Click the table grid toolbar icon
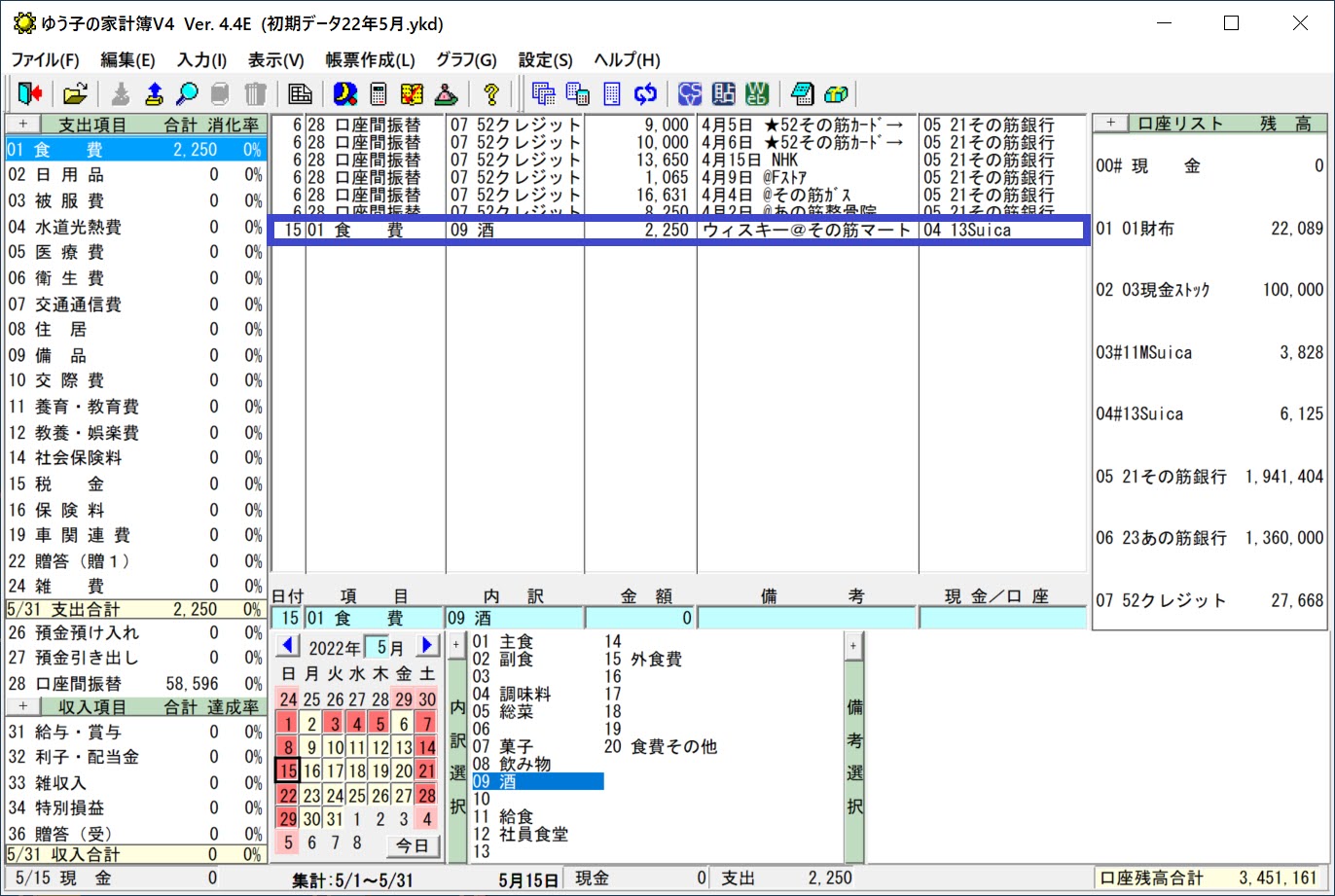Image resolution: width=1335 pixels, height=896 pixels. [300, 94]
